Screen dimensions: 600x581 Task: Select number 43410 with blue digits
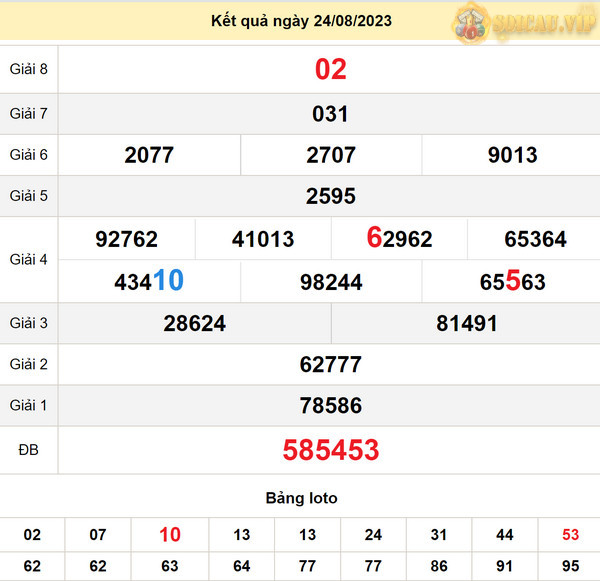[149, 282]
